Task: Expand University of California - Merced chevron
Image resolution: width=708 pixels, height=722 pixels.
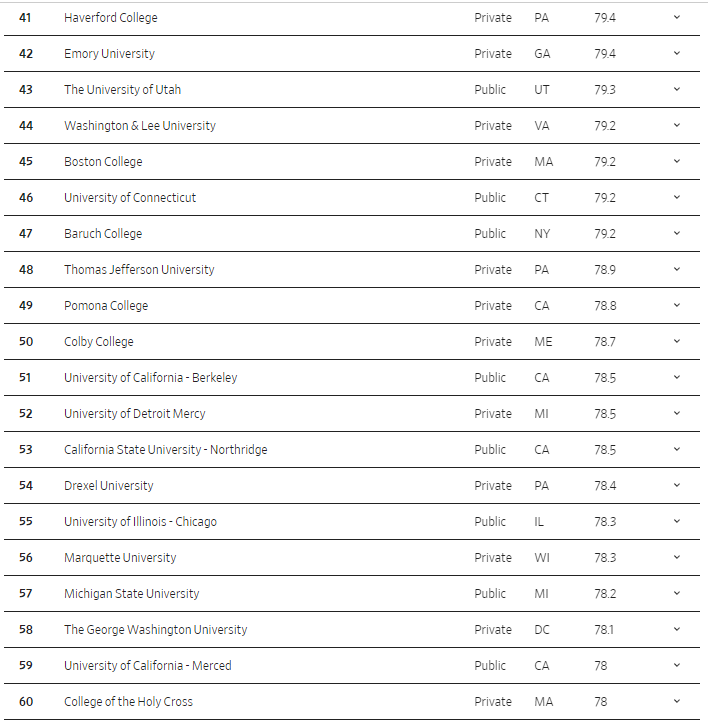Action: (676, 666)
